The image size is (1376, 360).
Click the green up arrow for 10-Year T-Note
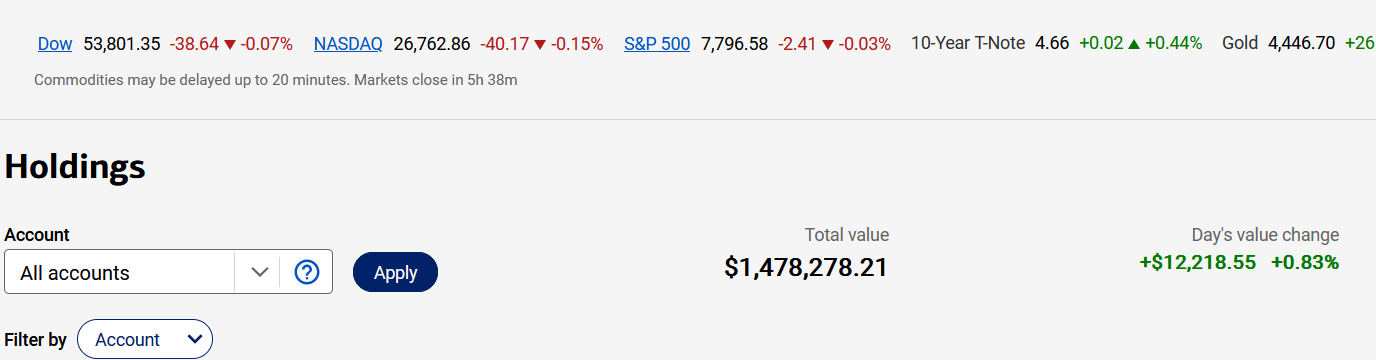point(1133,44)
